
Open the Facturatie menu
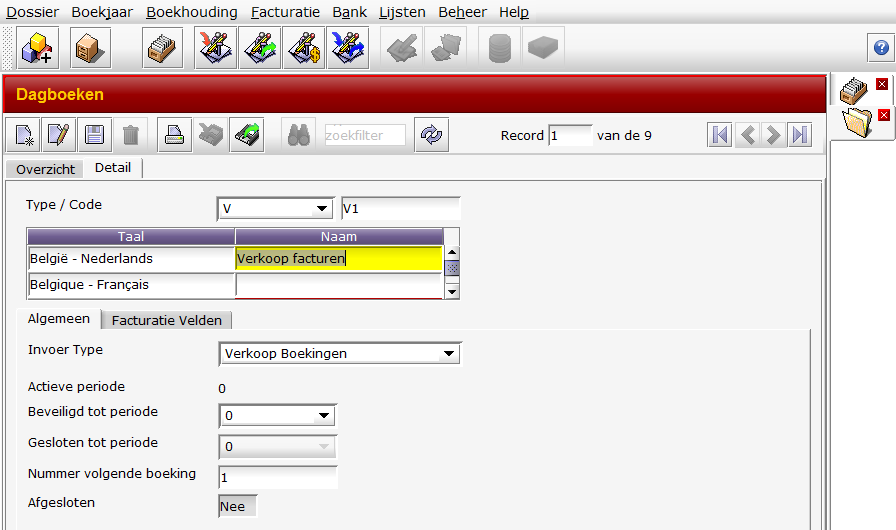[x=285, y=12]
